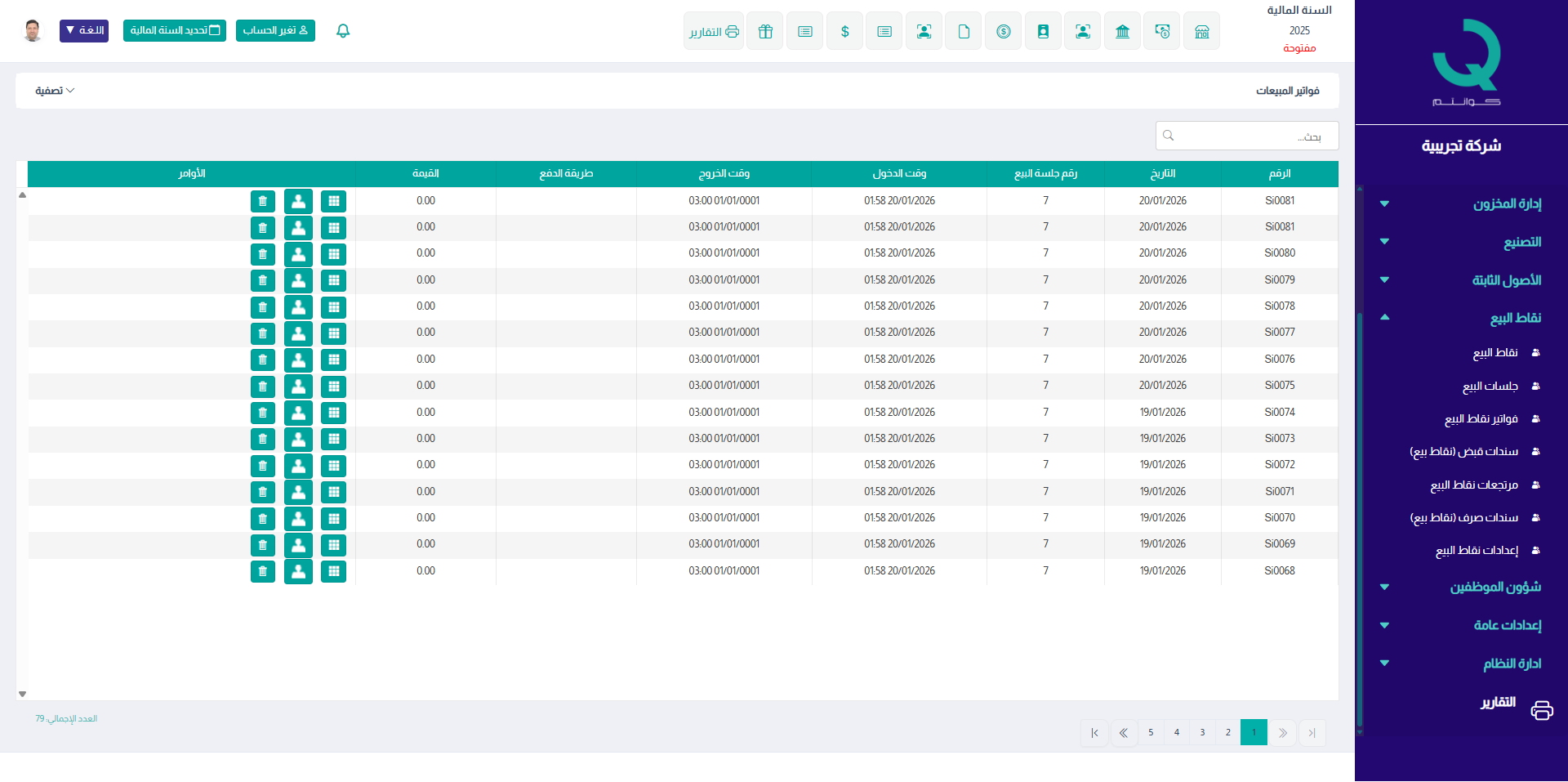The height and width of the screenshot is (782, 1568).
Task: Delete invoice Si0080 using trash icon
Action: (262, 254)
